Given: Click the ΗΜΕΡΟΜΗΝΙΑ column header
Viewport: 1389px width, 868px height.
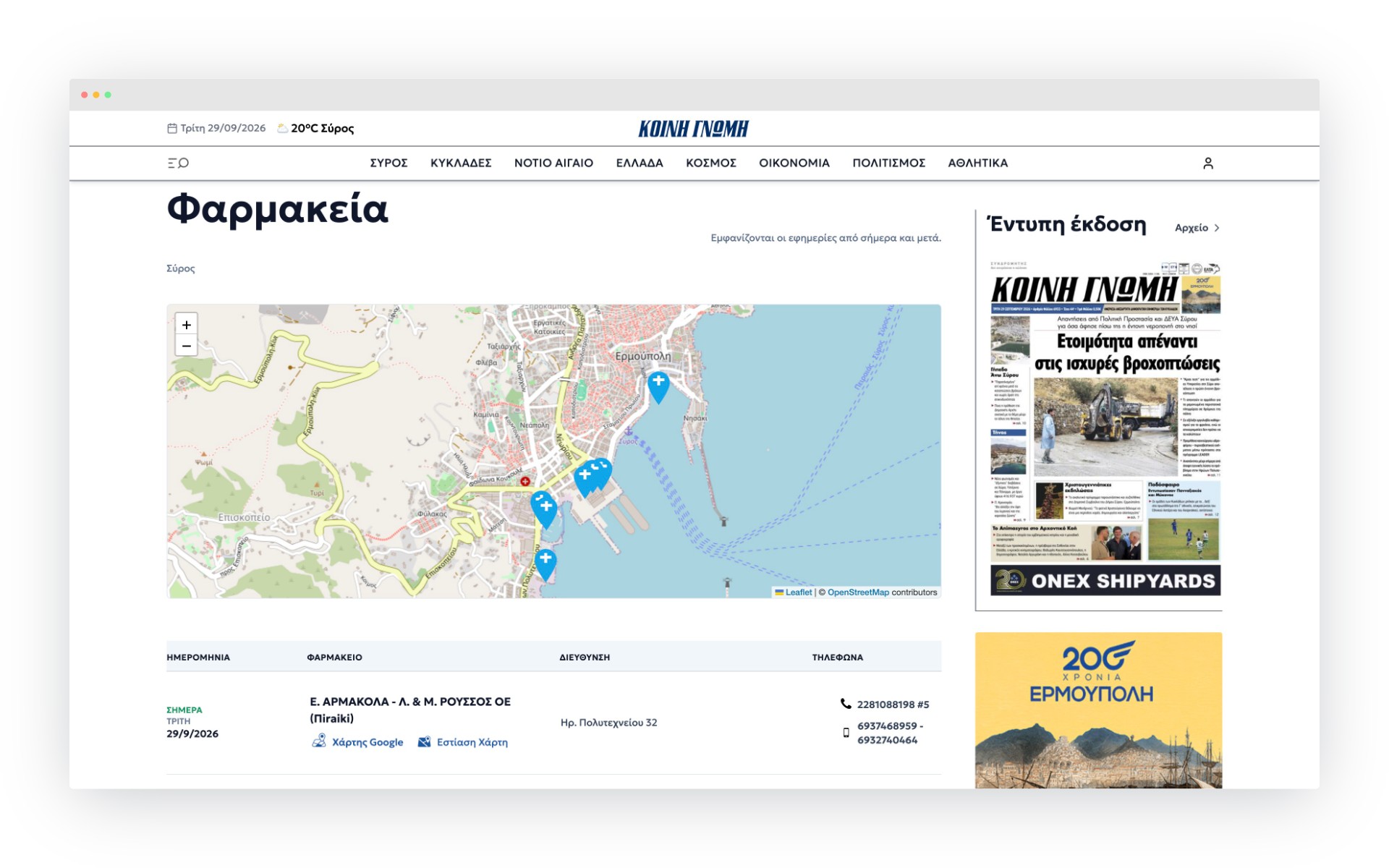Looking at the screenshot, I should pyautogui.click(x=198, y=657).
